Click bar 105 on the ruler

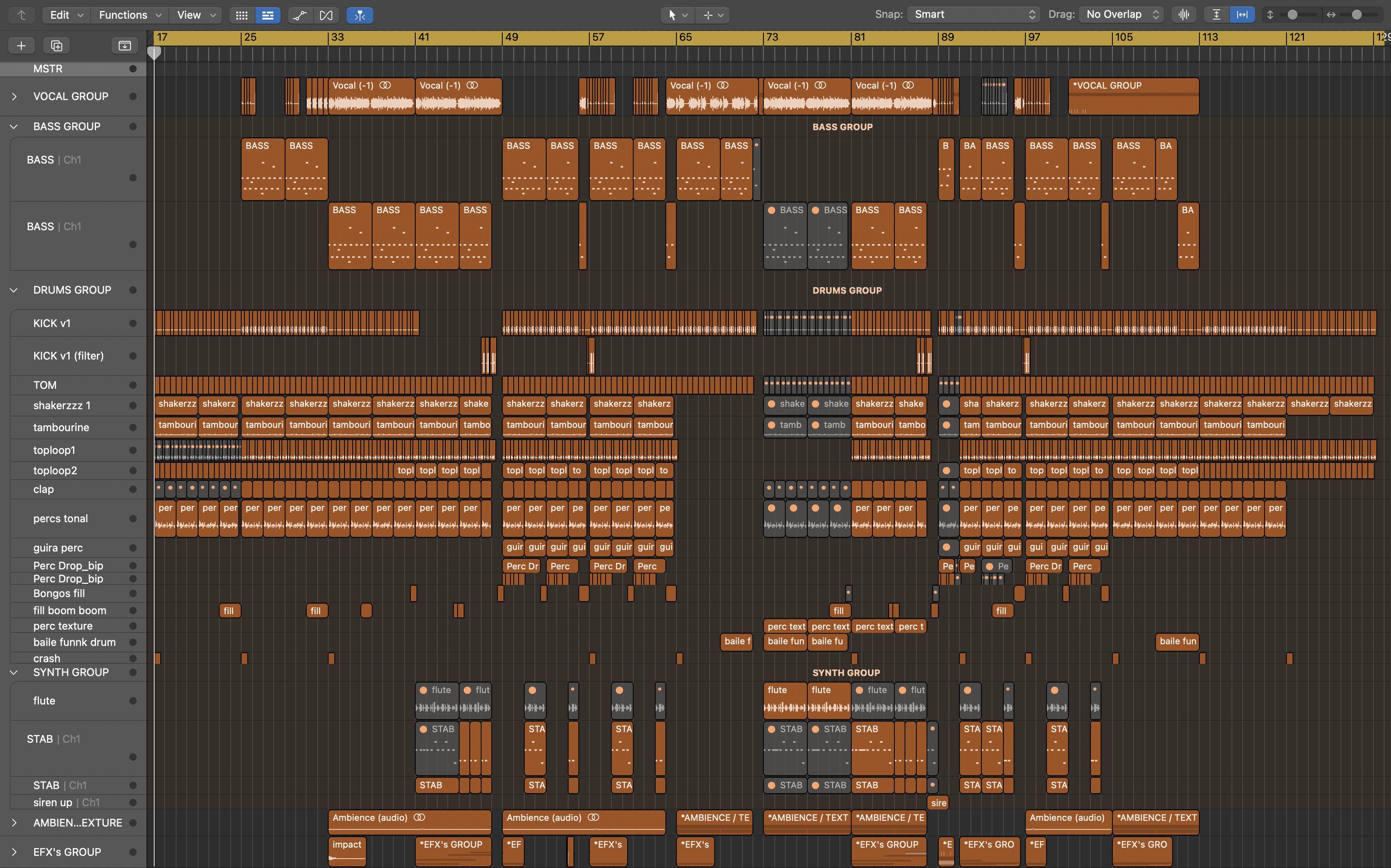tap(1123, 37)
